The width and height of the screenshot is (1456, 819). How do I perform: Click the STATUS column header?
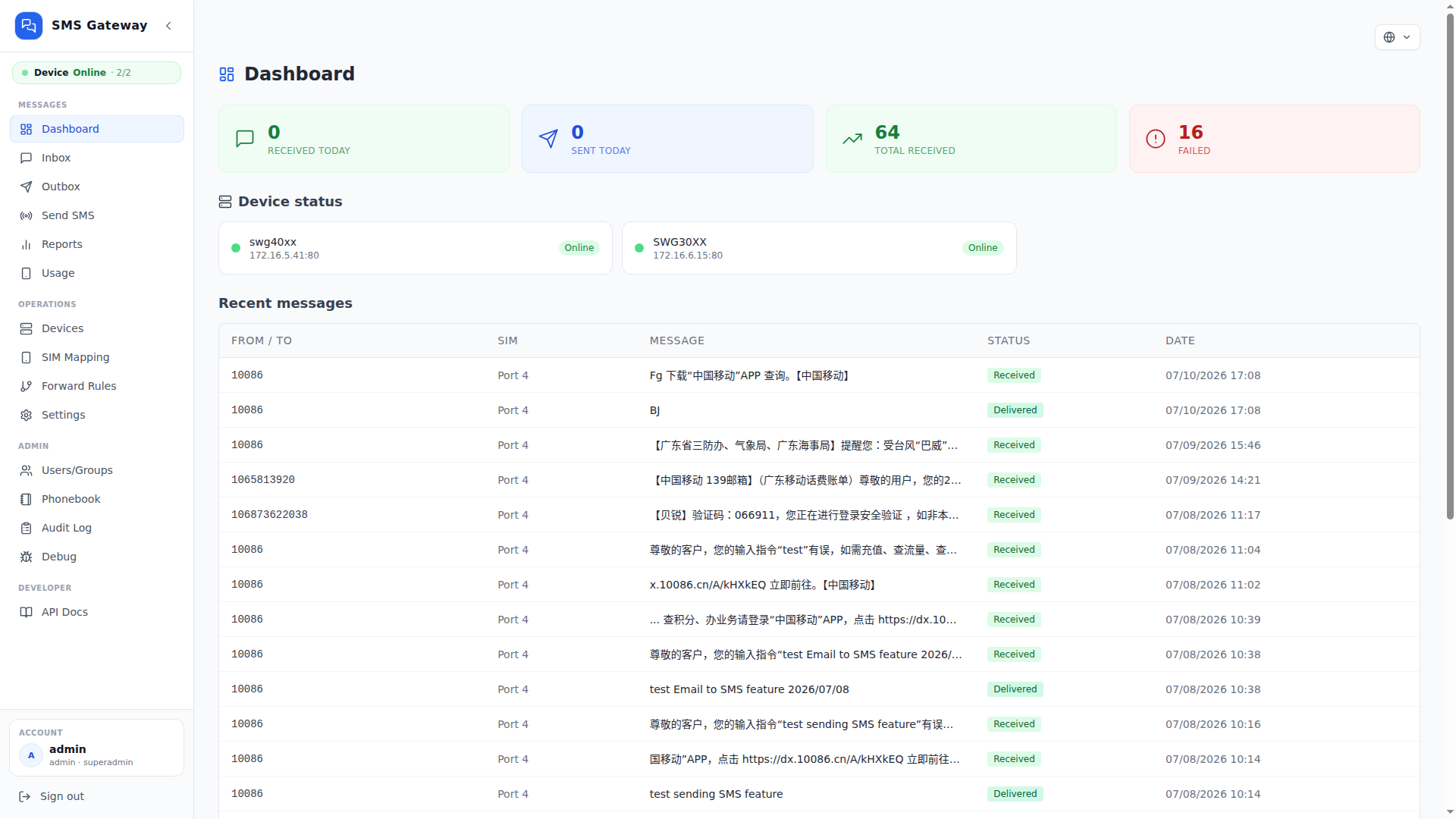point(1009,340)
